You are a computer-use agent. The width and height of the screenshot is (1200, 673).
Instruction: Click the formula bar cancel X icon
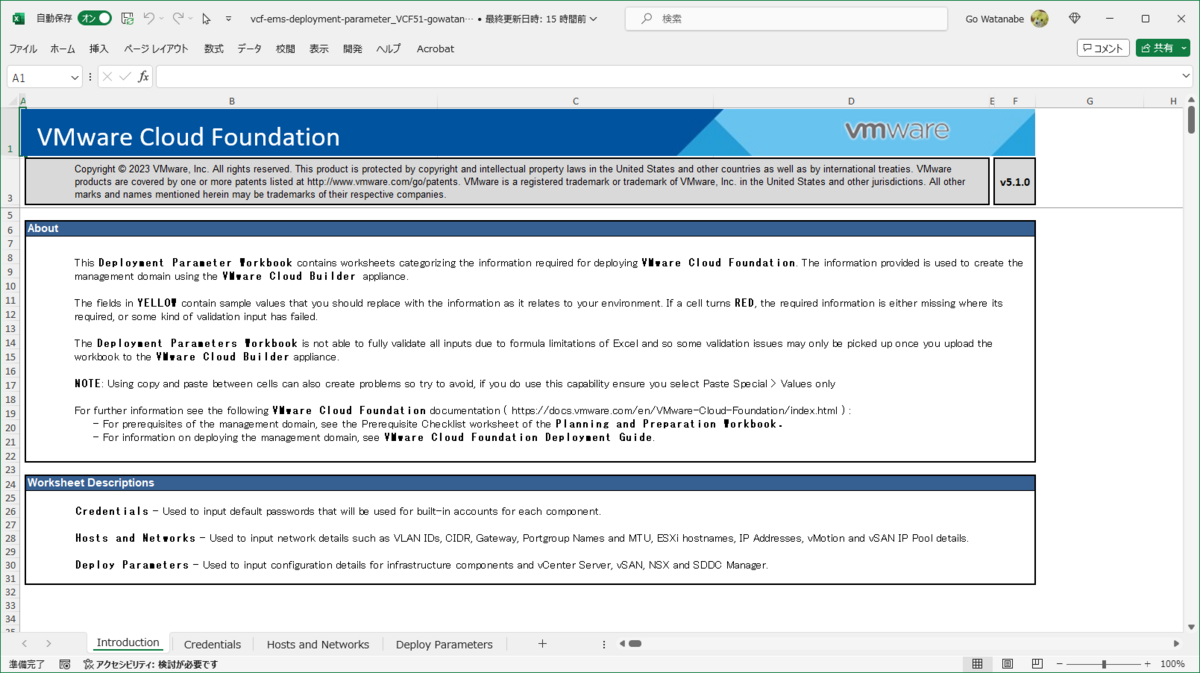107,77
